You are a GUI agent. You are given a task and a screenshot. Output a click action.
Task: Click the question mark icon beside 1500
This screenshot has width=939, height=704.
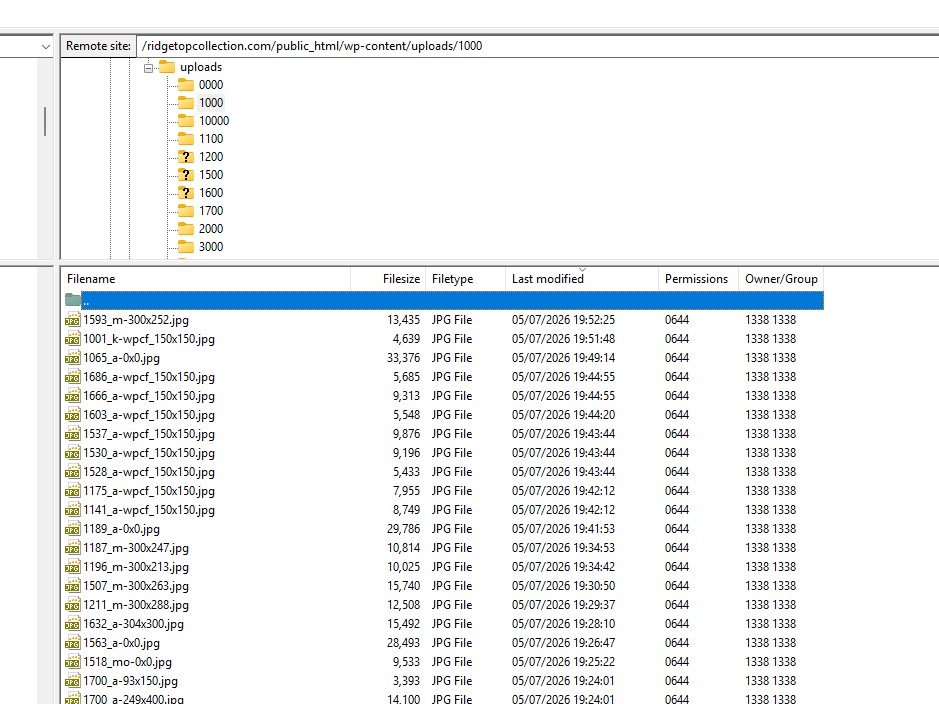point(186,175)
